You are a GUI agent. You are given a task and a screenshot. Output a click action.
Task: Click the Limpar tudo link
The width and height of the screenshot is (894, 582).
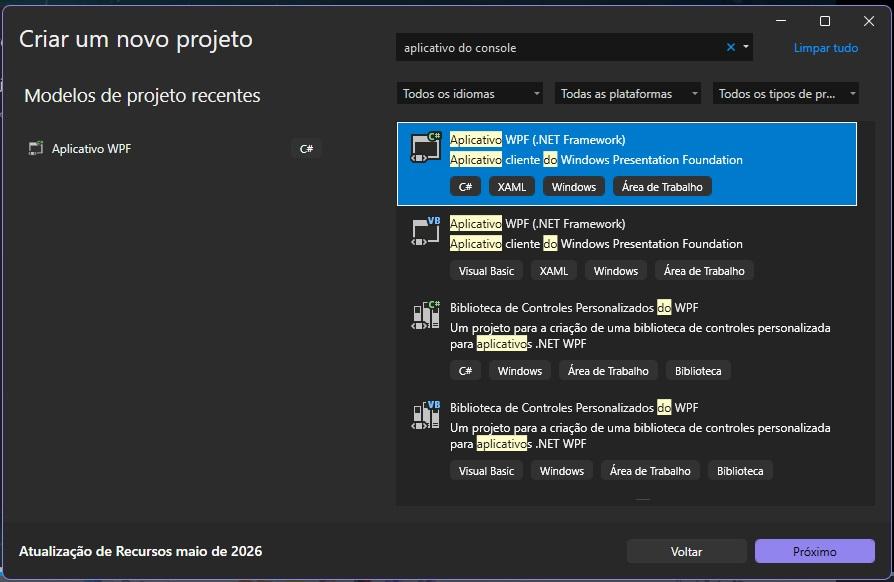pos(826,48)
